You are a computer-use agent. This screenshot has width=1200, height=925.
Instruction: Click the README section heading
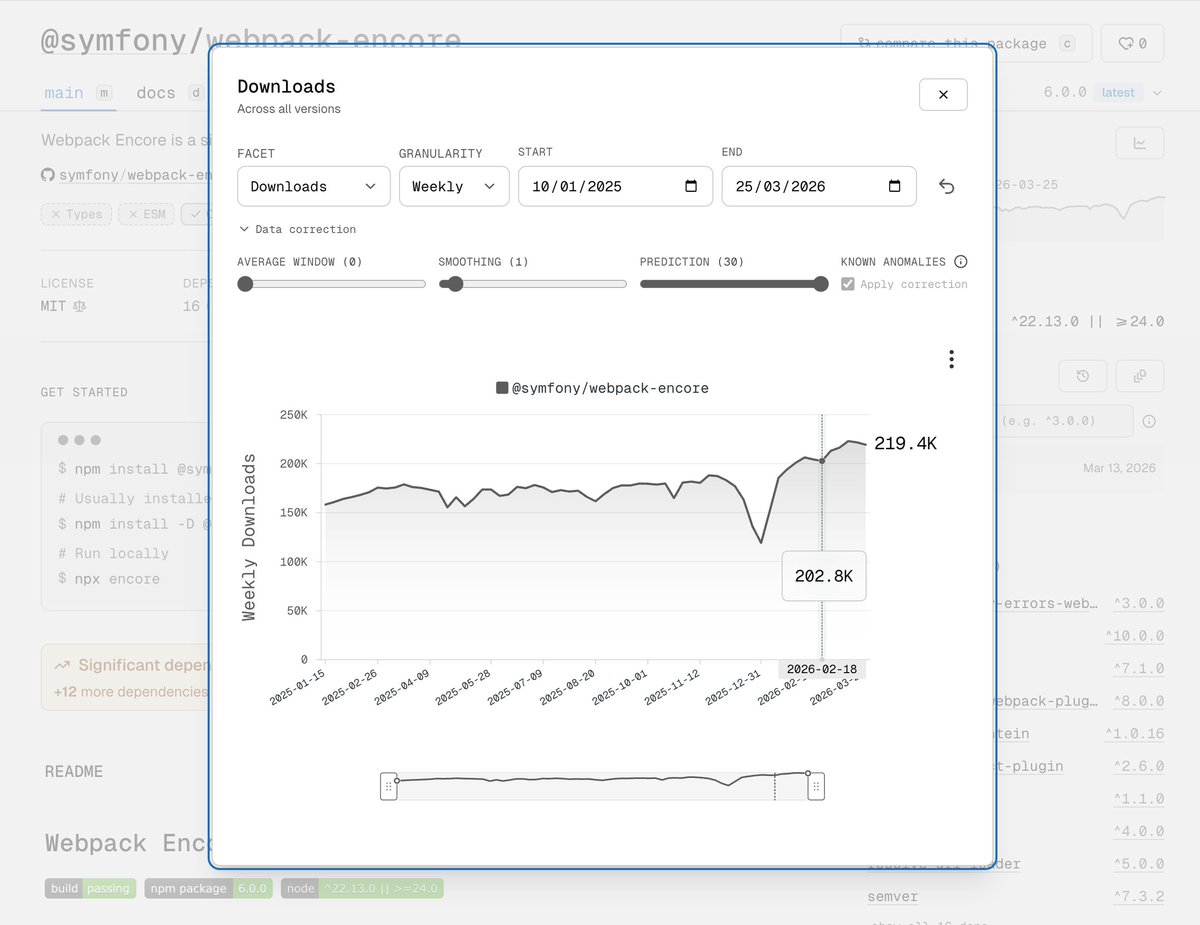click(74, 772)
